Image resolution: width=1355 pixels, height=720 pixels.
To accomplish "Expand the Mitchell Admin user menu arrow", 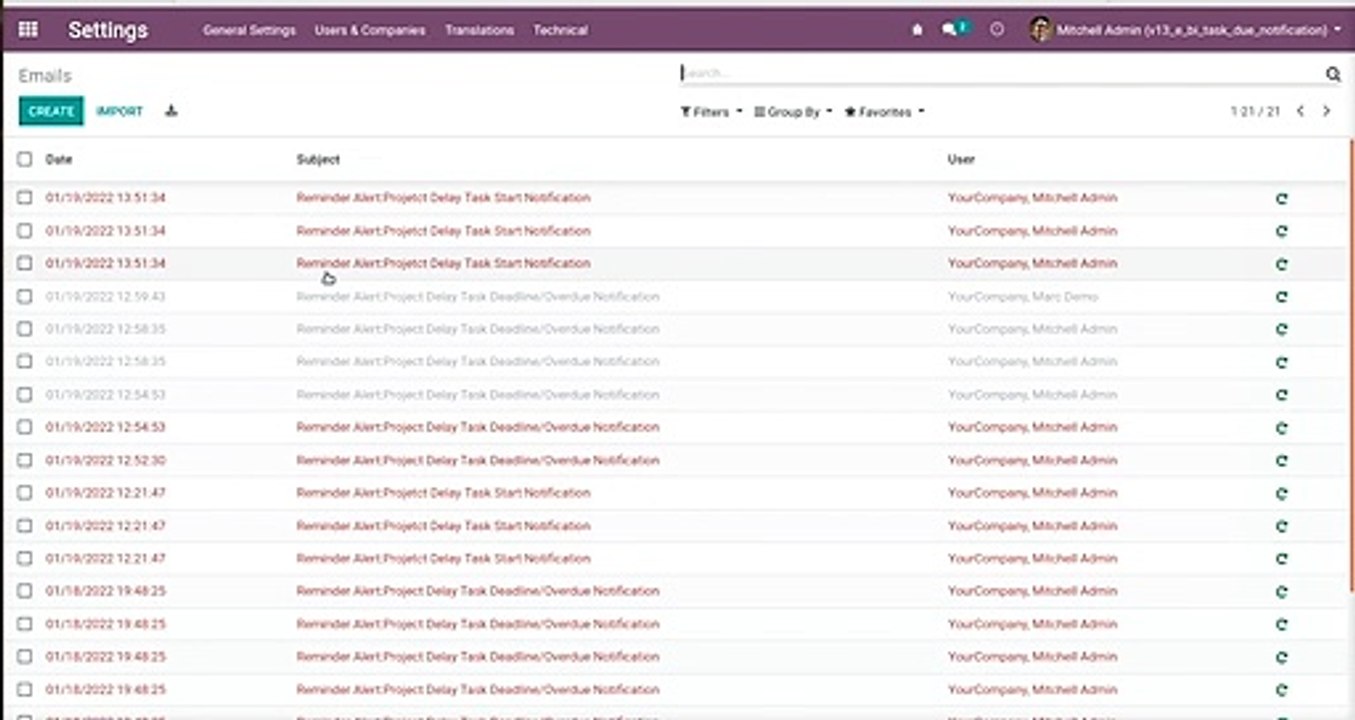I will point(1338,30).
